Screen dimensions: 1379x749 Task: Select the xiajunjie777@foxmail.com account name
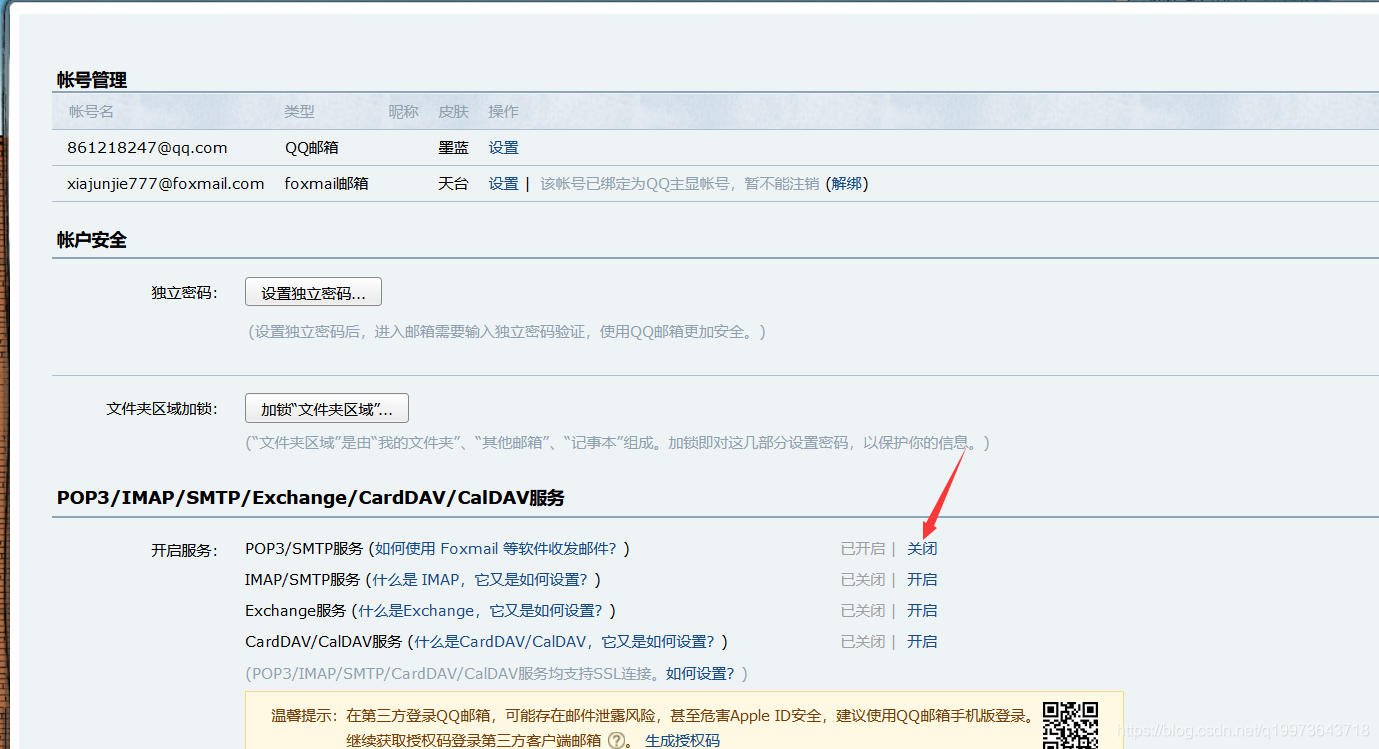pyautogui.click(x=165, y=184)
